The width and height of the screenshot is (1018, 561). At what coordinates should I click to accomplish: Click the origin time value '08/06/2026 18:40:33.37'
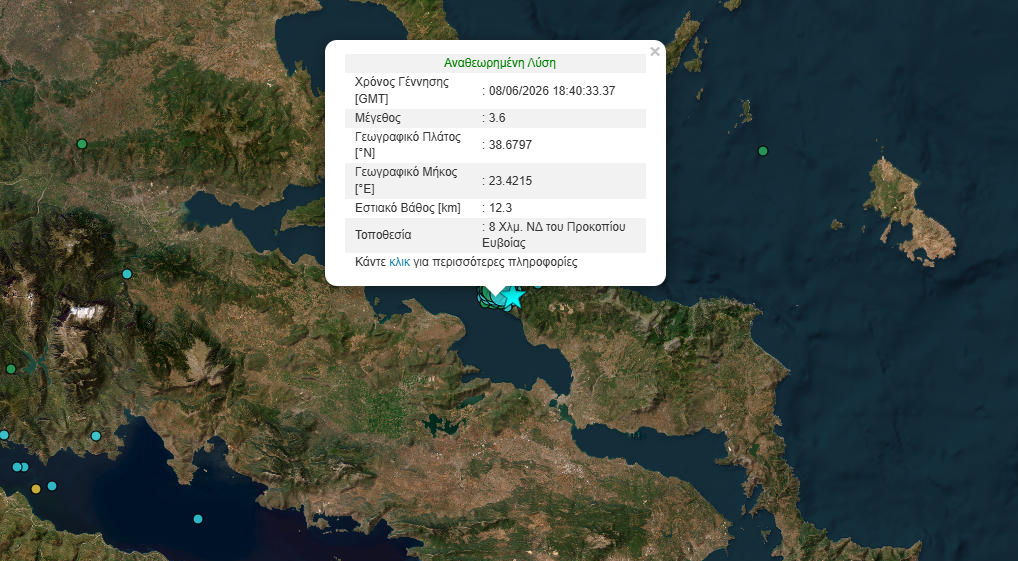click(x=552, y=91)
